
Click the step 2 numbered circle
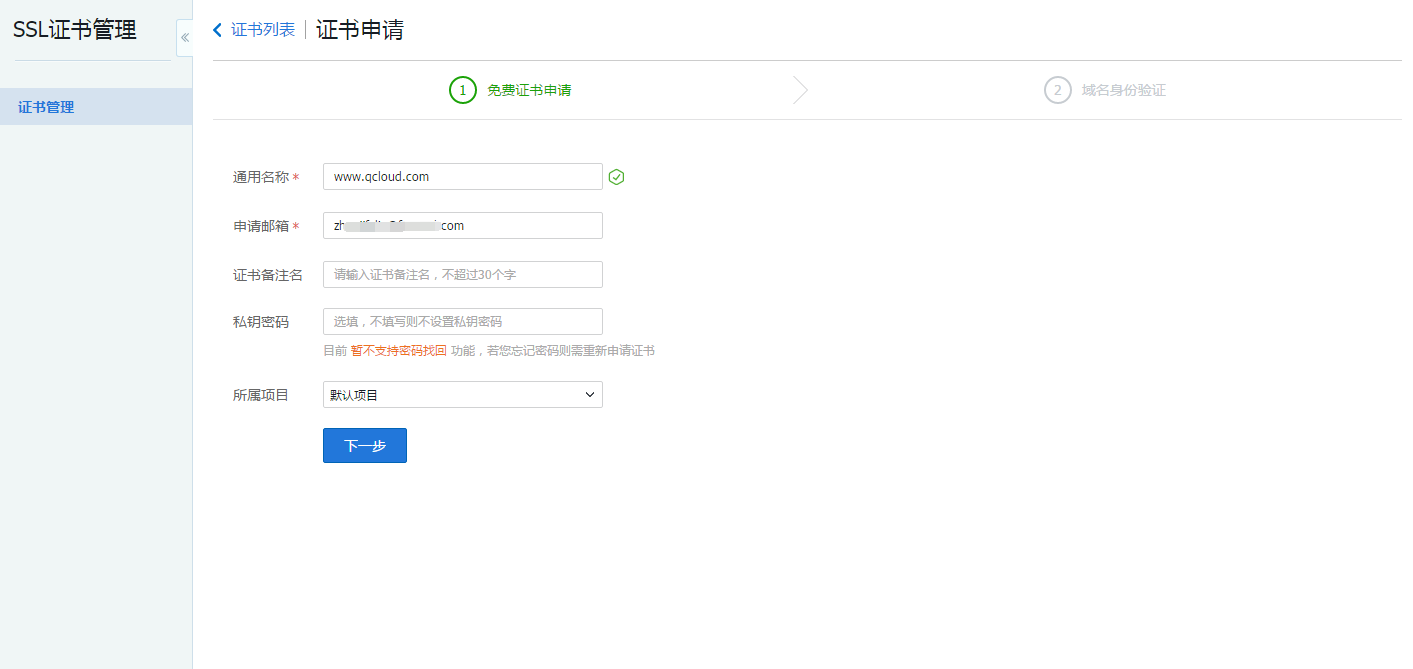tap(1057, 90)
